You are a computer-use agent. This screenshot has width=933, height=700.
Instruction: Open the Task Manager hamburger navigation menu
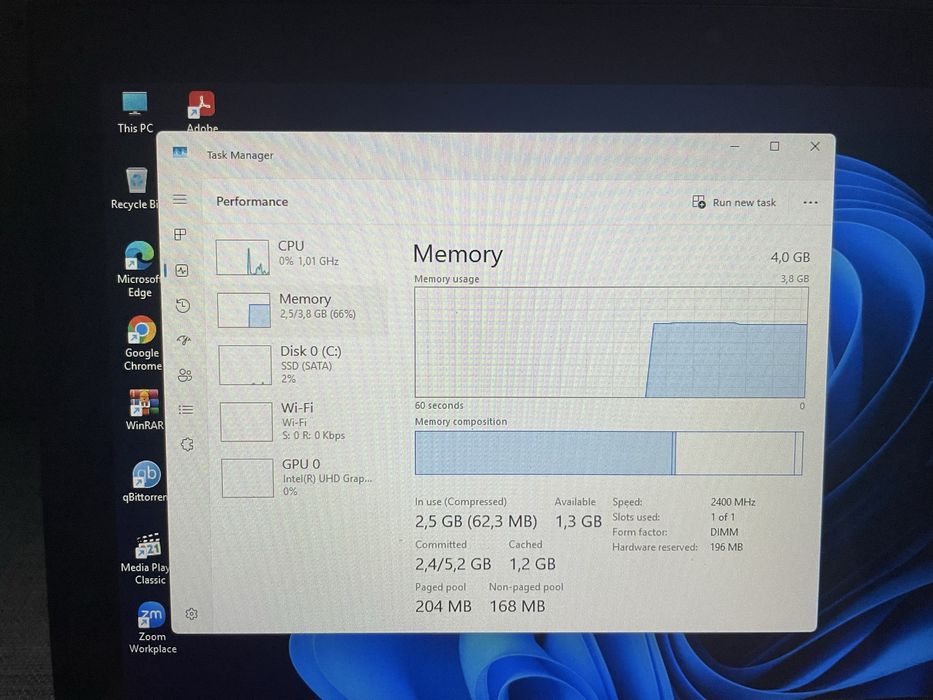point(180,199)
